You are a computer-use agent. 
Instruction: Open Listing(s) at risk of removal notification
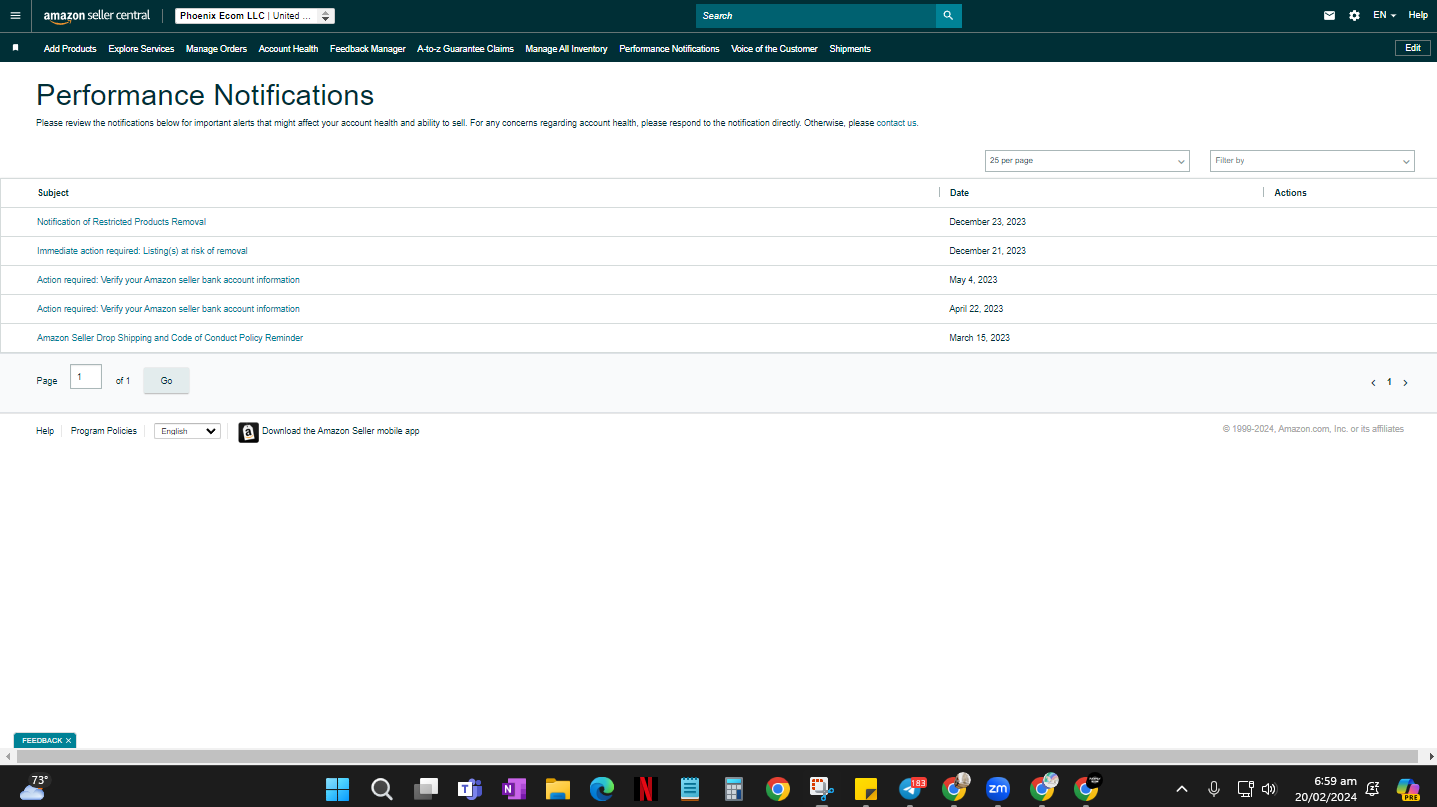142,251
